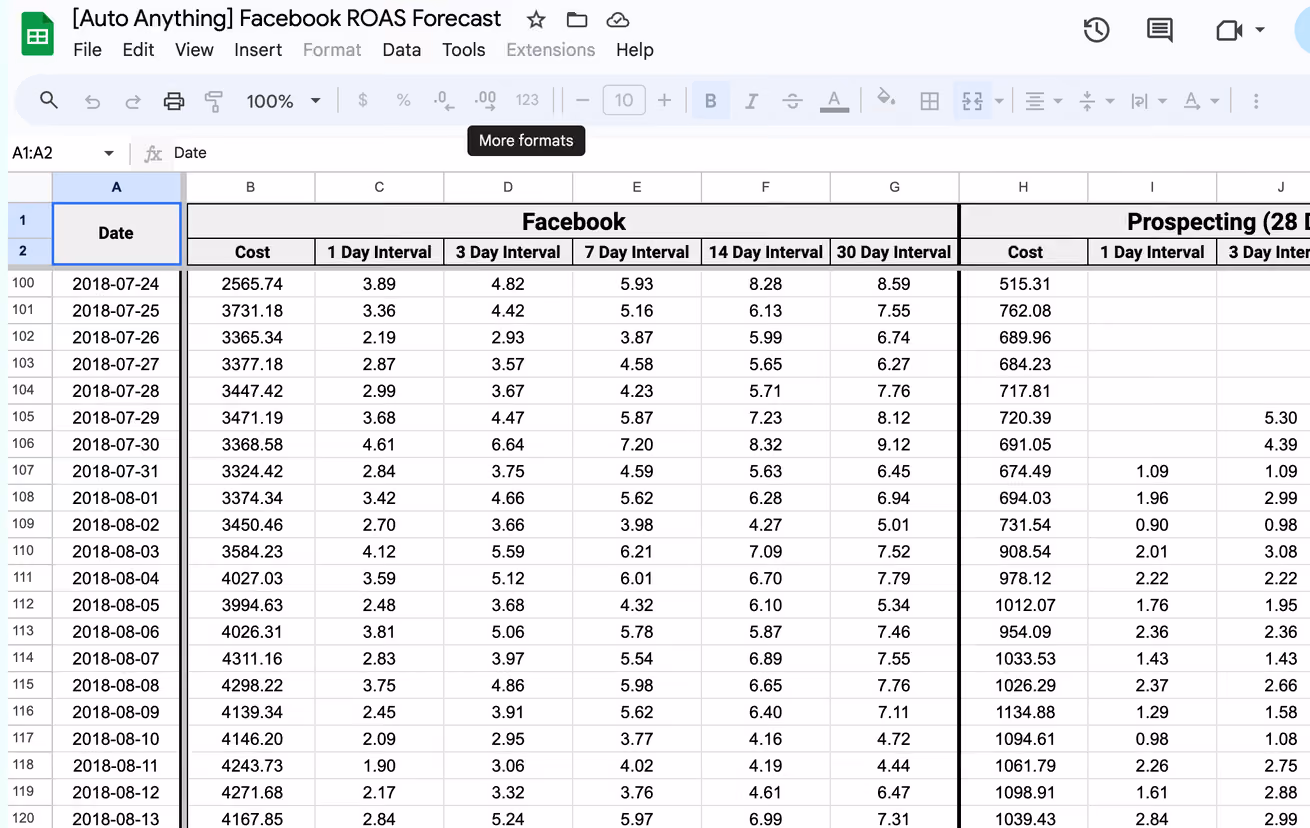Undo the last action
Image resolution: width=1310 pixels, height=828 pixels.
click(92, 101)
